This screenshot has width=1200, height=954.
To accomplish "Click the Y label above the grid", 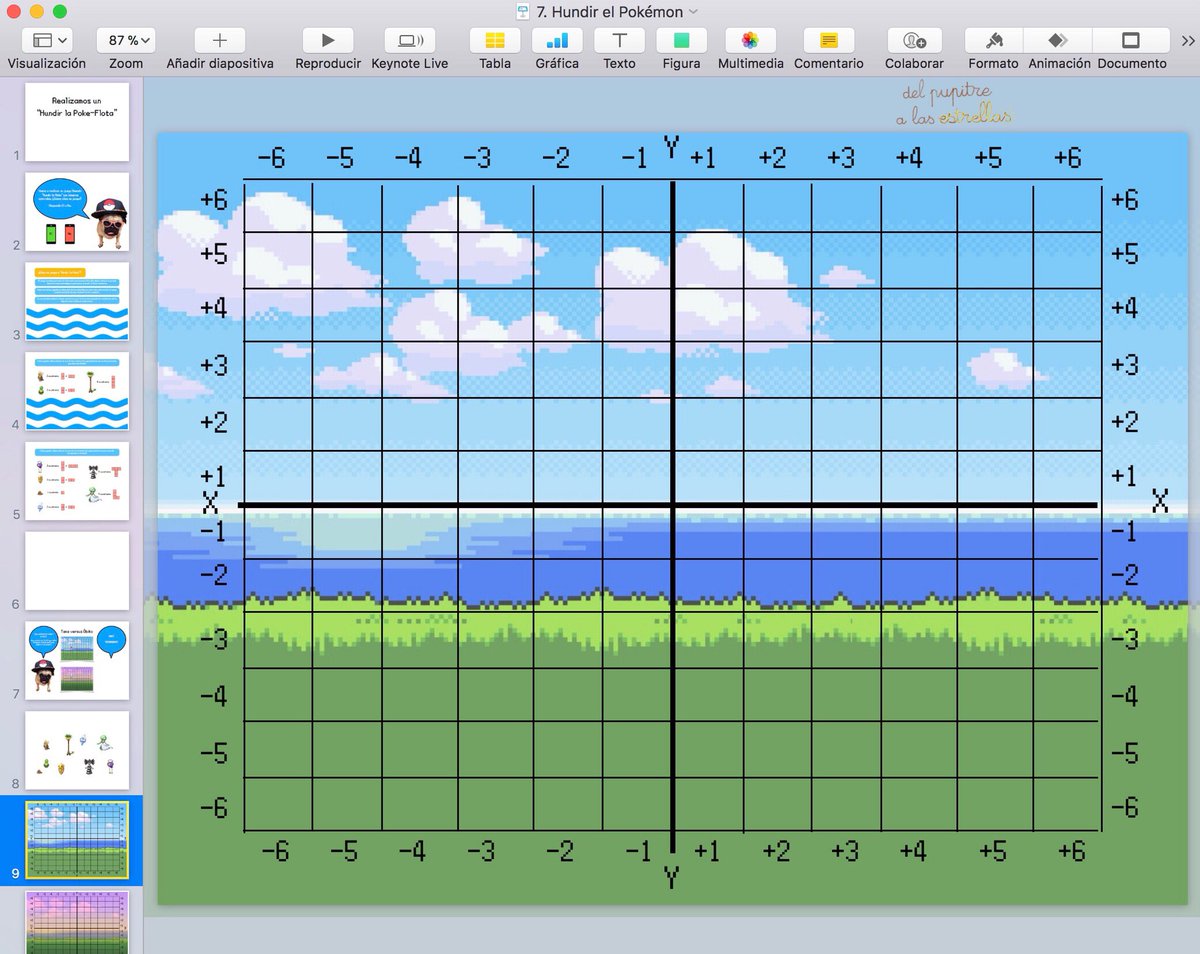I will (671, 148).
